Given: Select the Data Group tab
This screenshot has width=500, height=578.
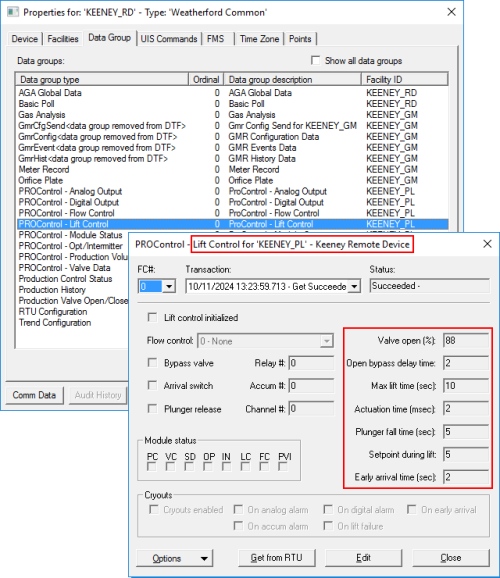Looking at the screenshot, I should pos(110,38).
